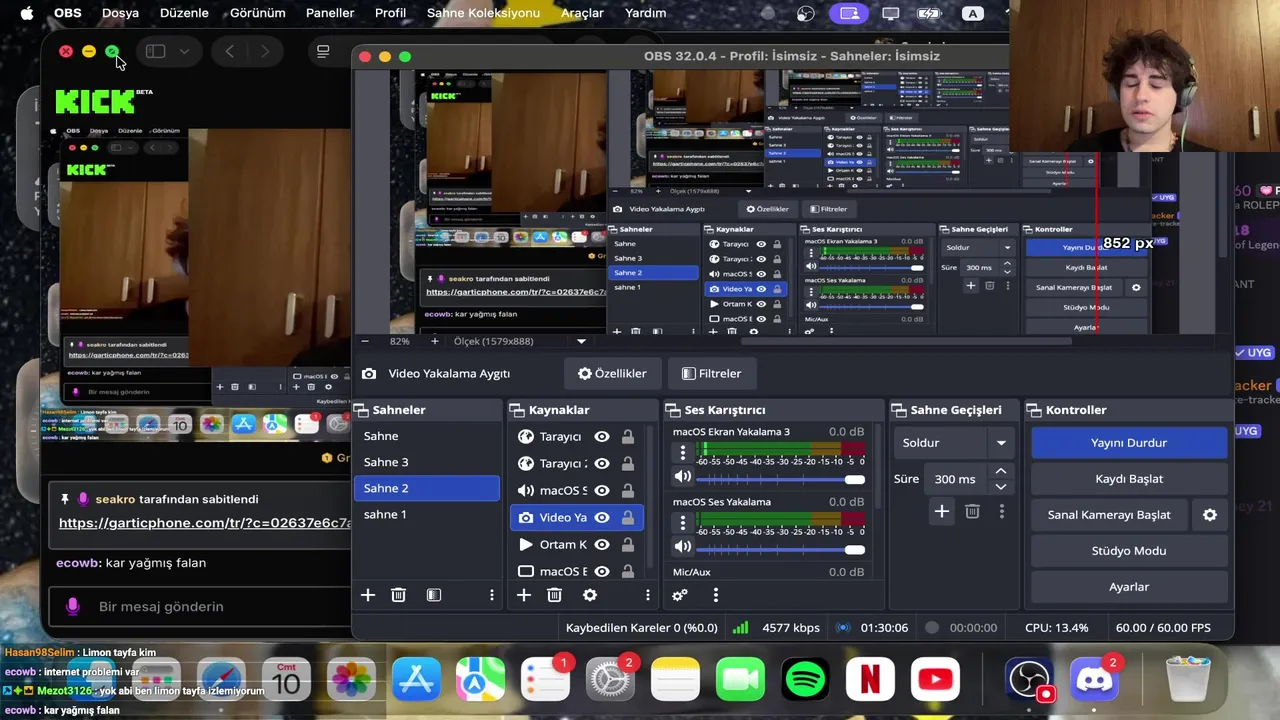
Task: Delete selected scene with trash icon in Sahneler
Action: click(398, 595)
